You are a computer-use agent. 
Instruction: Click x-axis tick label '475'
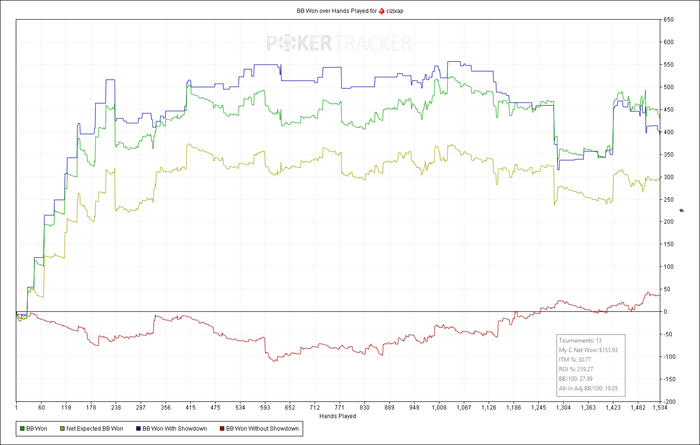[216, 408]
